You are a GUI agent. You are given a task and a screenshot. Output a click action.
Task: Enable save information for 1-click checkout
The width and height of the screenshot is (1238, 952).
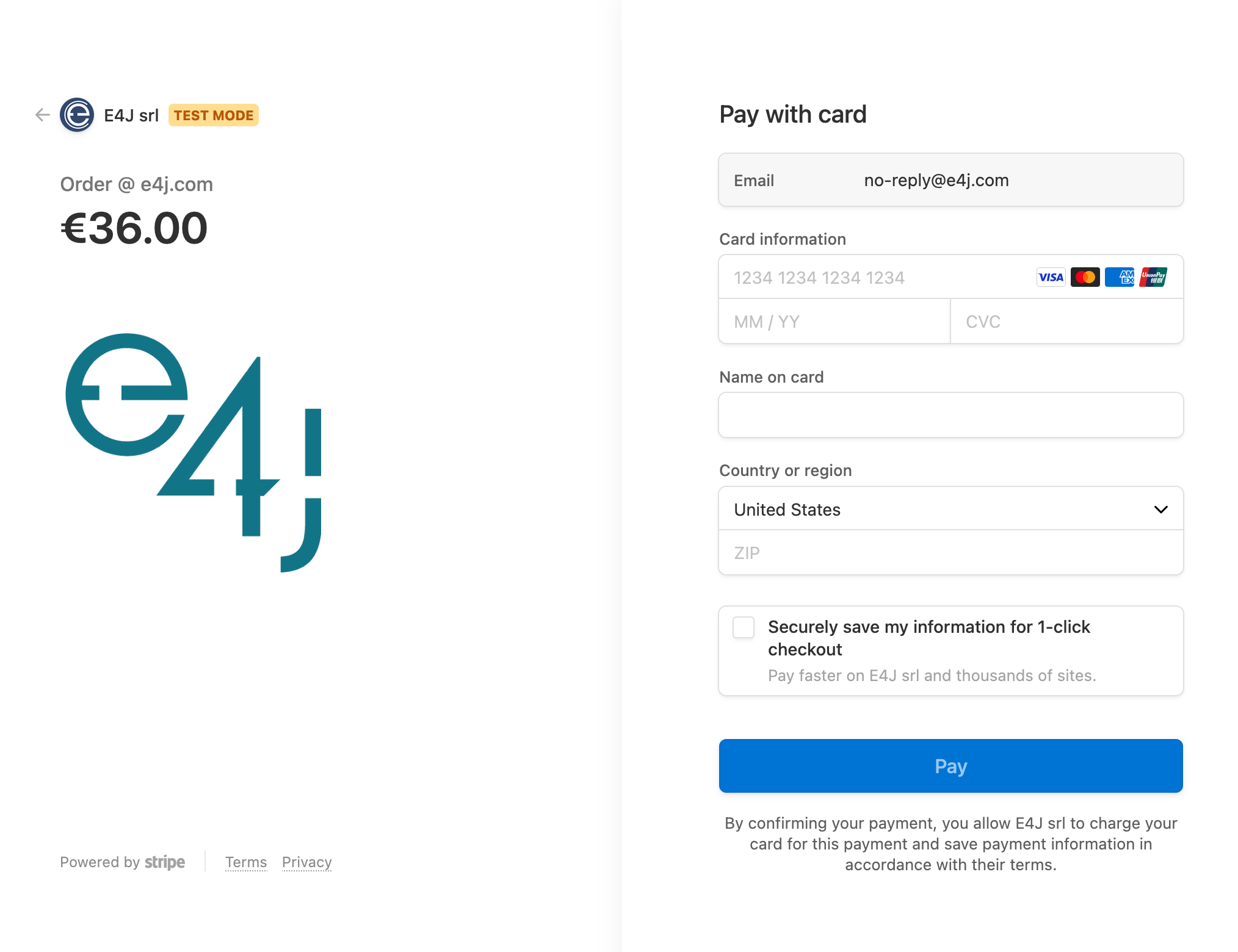coord(744,627)
